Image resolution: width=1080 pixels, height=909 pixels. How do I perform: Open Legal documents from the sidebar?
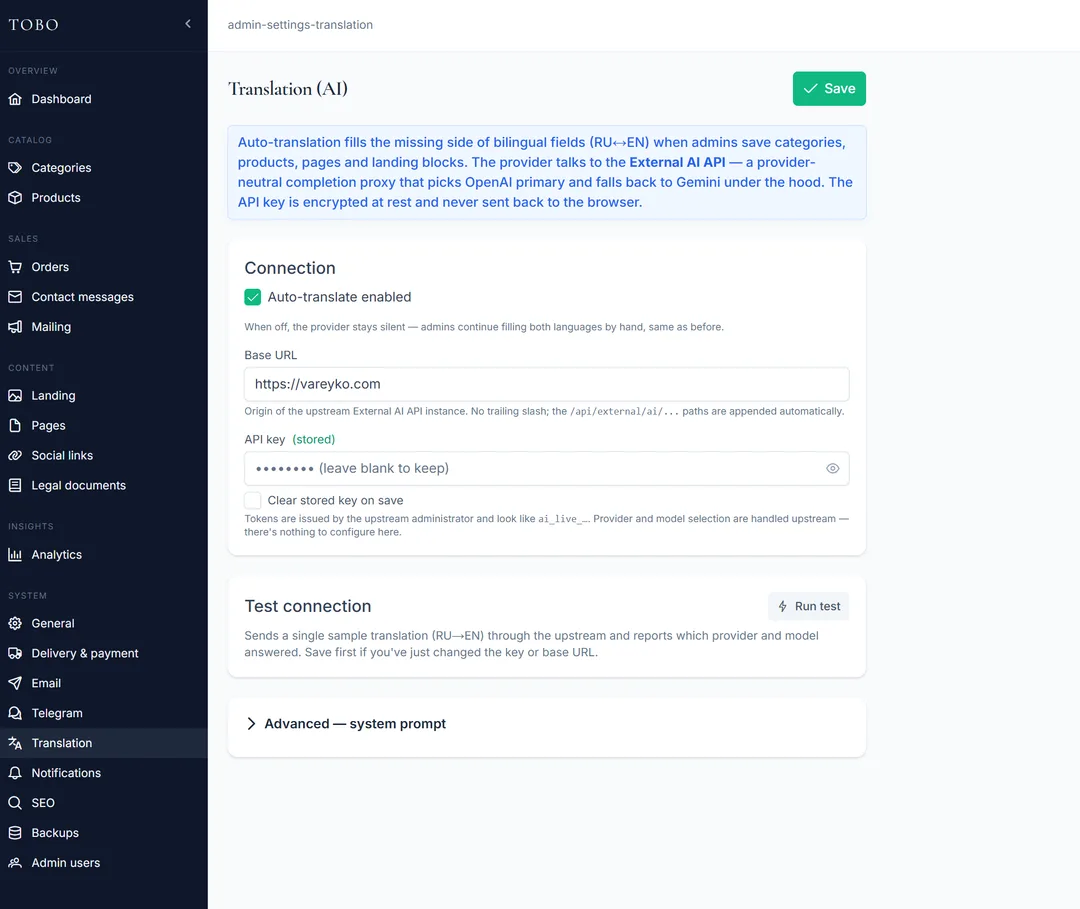[103, 485]
